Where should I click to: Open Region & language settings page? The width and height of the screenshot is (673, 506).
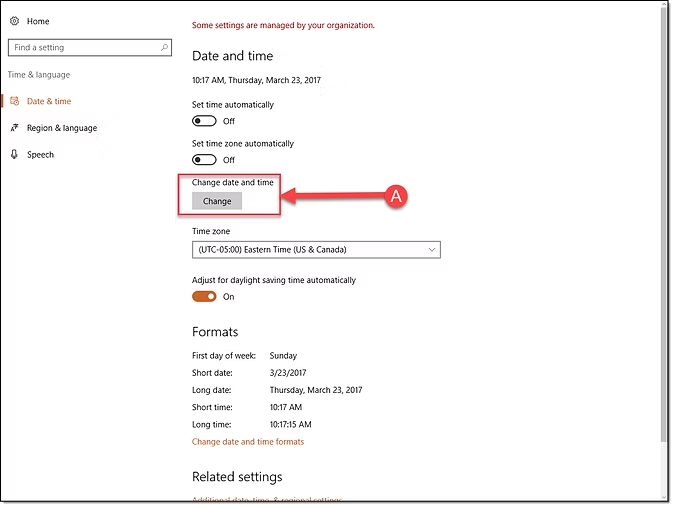point(61,128)
